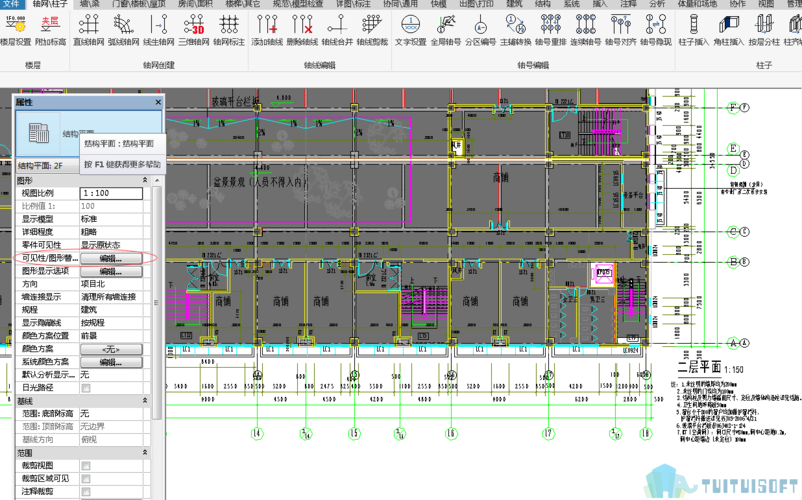Launch 三维轴网 3D grid tool
Viewport: 802px width, 500px height.
pos(194,31)
